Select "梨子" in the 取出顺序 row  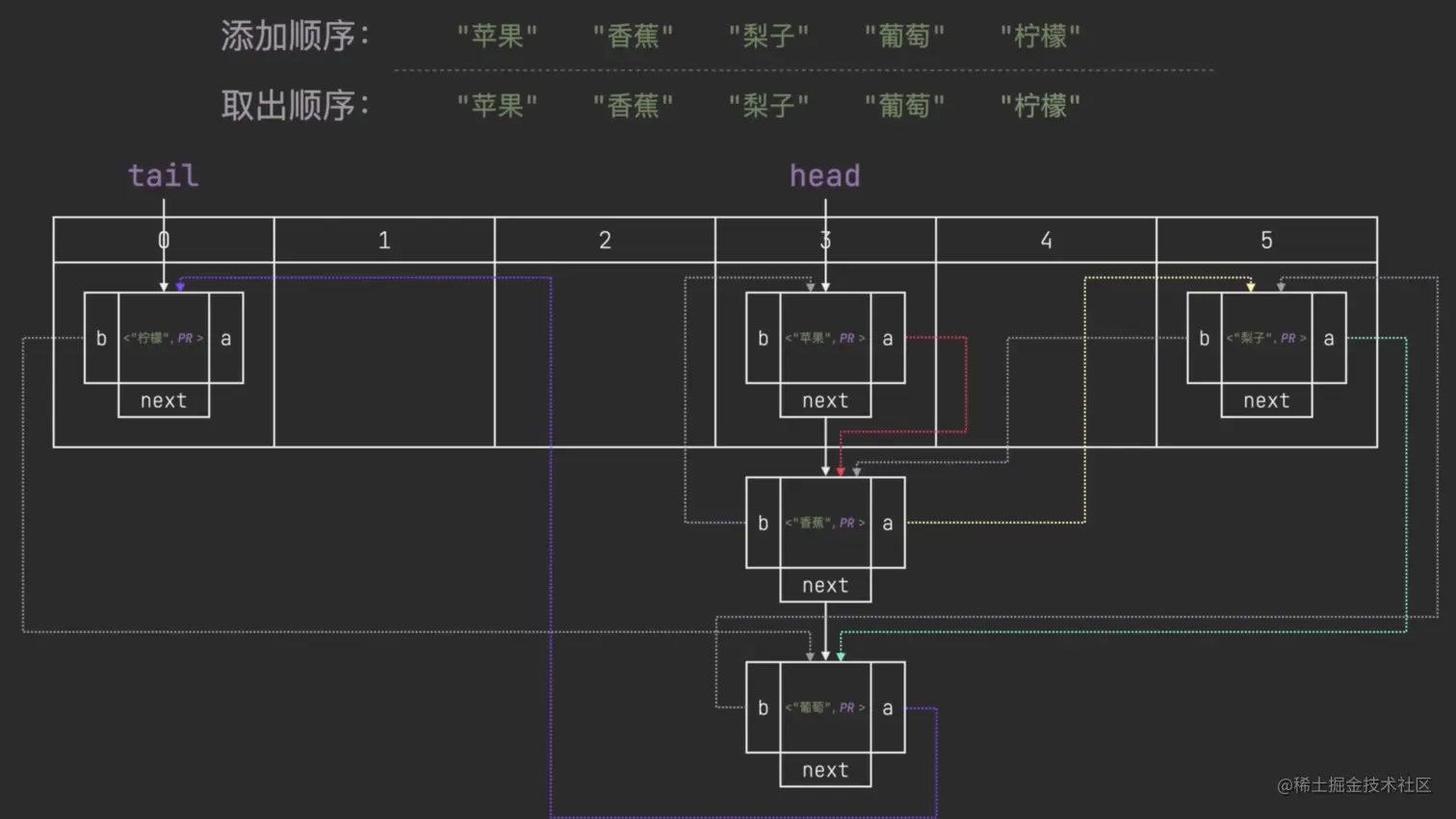[x=768, y=106]
